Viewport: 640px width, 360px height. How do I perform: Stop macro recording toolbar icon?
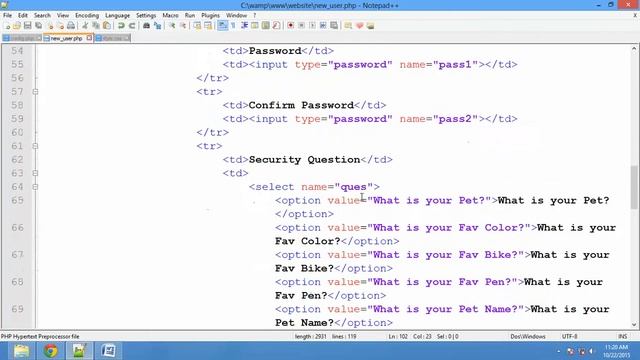[x=301, y=26]
